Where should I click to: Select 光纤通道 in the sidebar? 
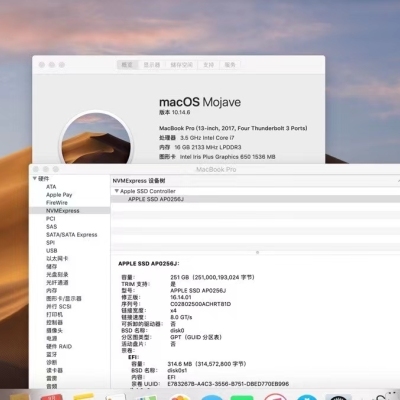click(x=57, y=283)
